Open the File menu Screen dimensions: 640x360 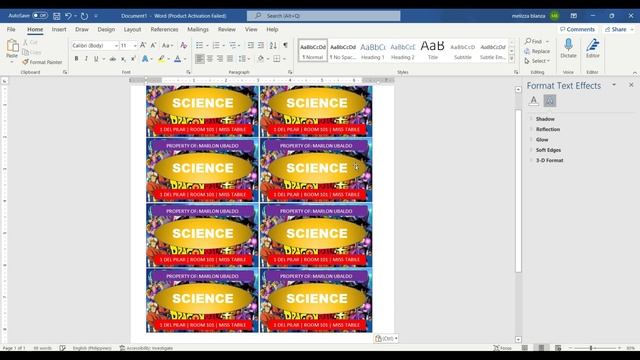11,29
